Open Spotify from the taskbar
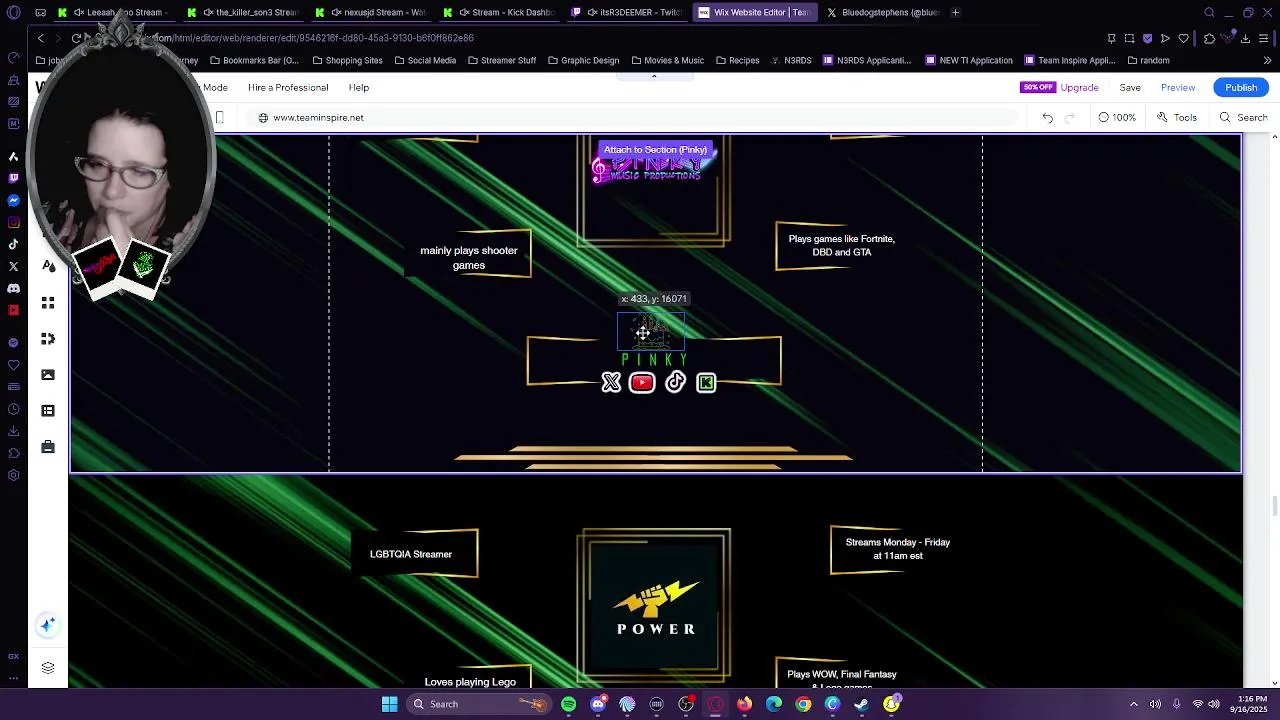Screen dimensions: 1280x720 tap(568, 704)
